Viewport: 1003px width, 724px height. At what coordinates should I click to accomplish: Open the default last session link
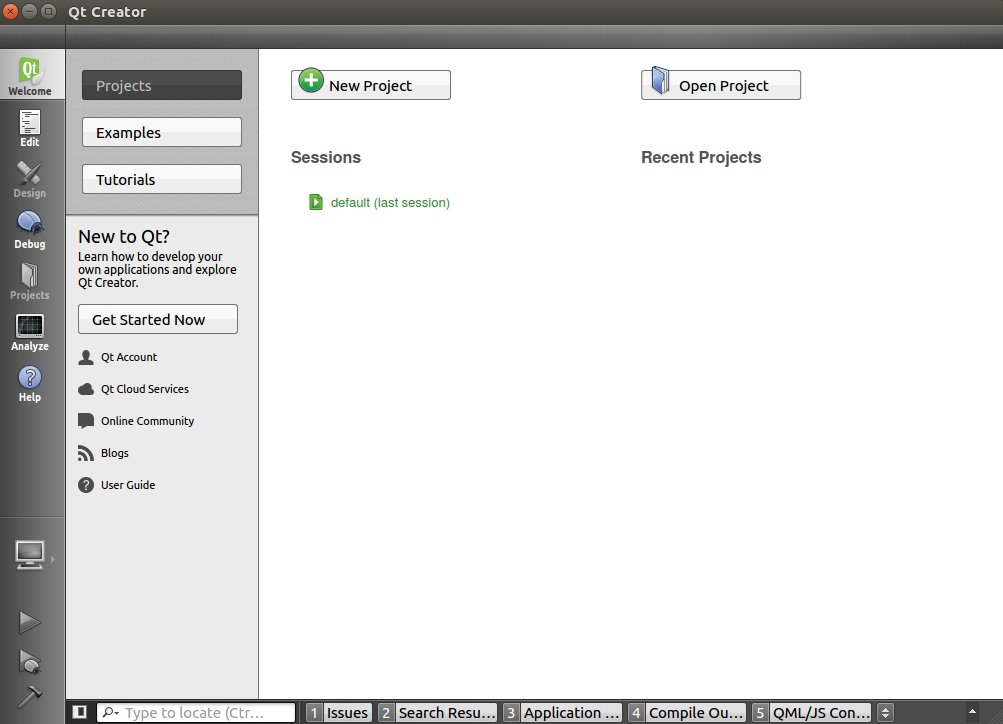coord(390,203)
